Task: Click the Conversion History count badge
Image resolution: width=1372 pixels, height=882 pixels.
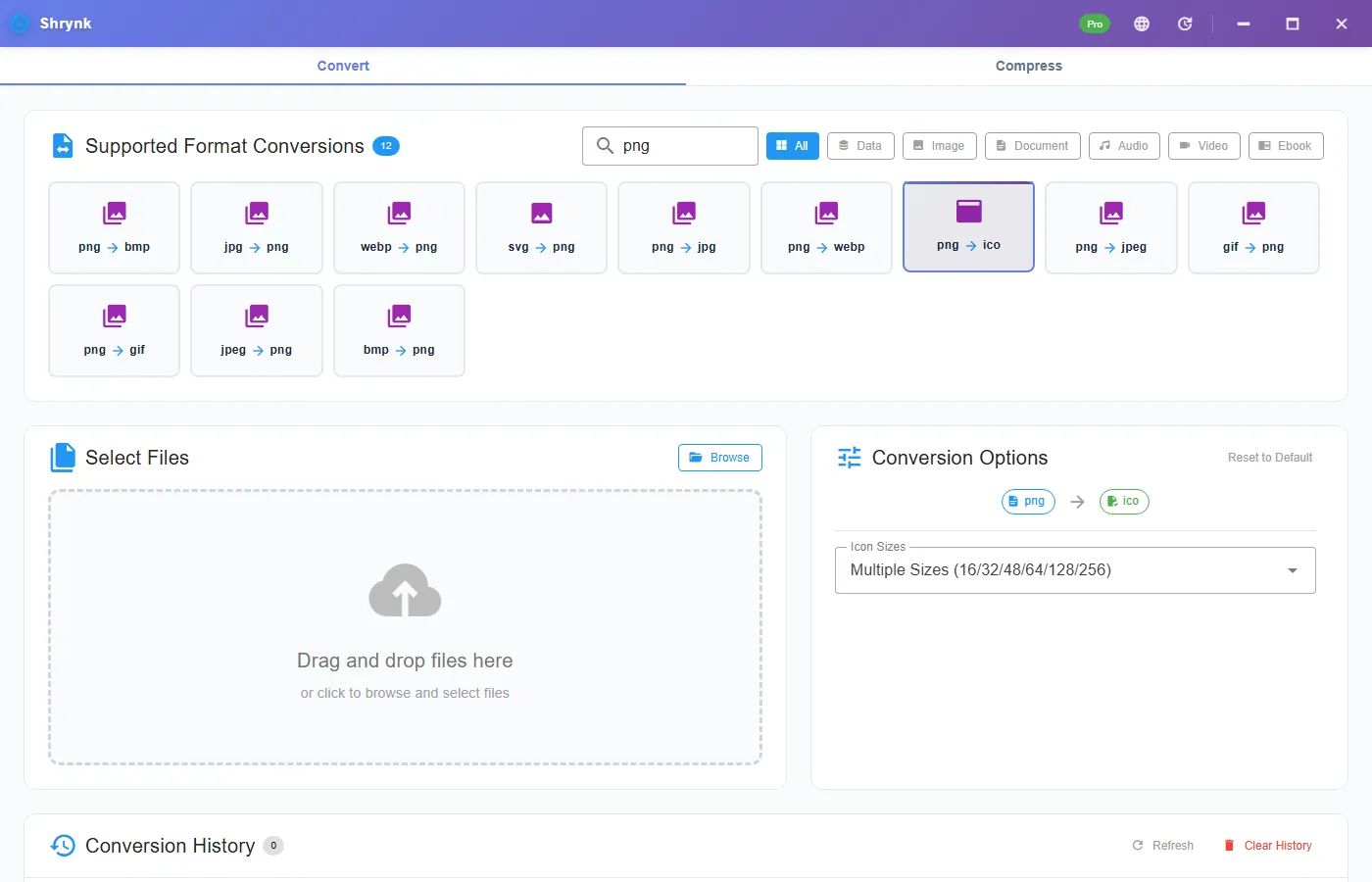Action: 273,846
